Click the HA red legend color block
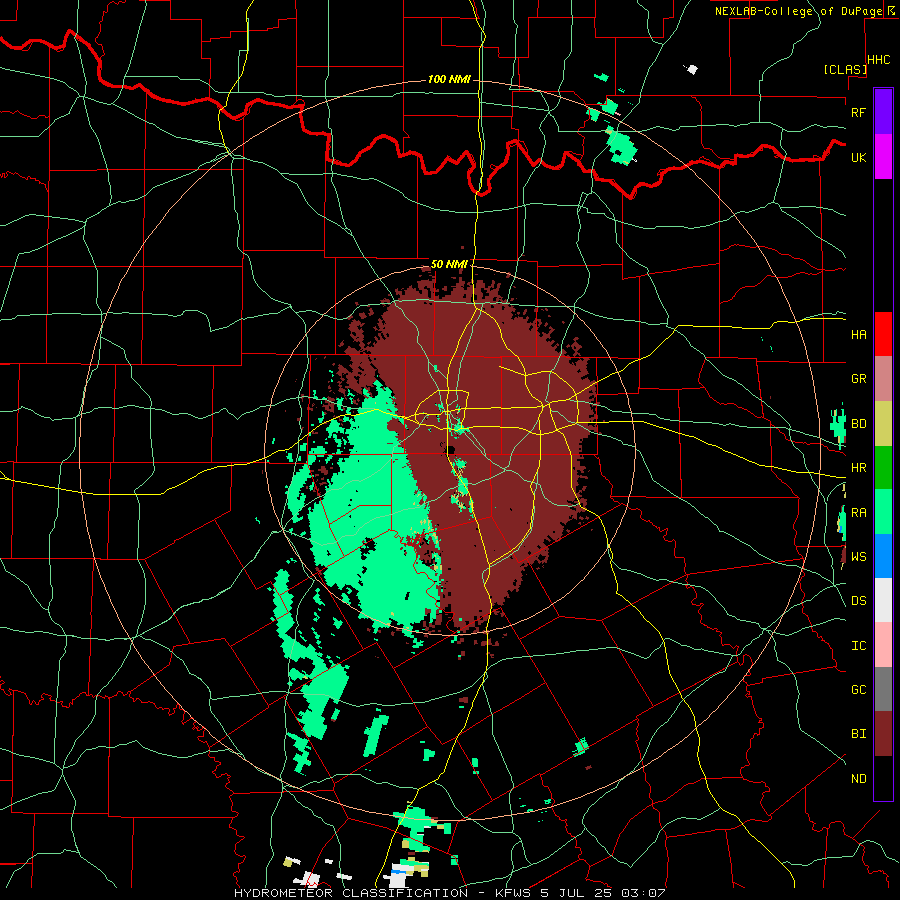This screenshot has width=900, height=900. 883,334
